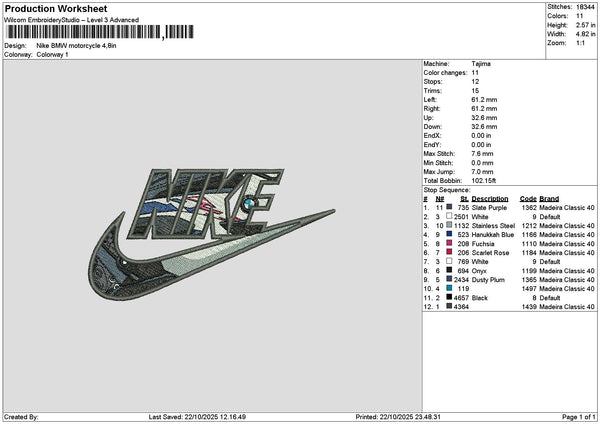Pick the Onyx thread color swatch
This screenshot has height=424, width=600.
(449, 270)
